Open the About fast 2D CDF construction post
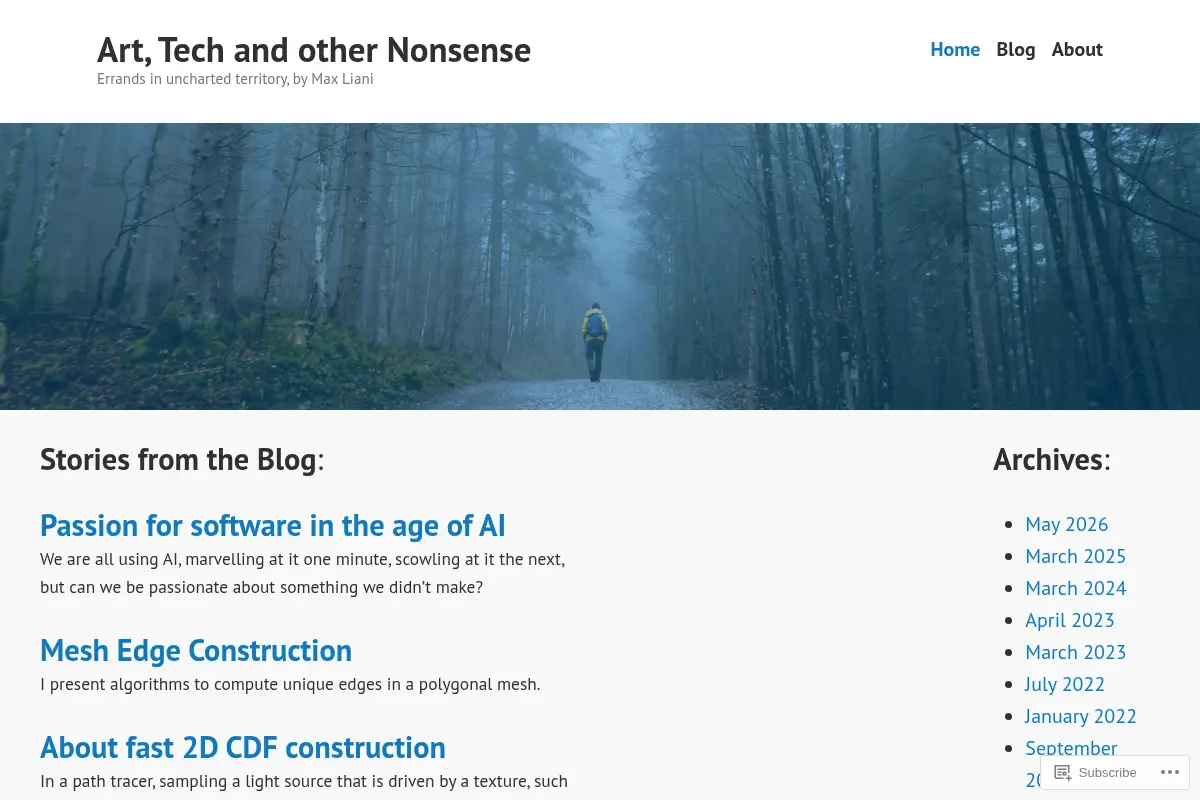 (x=243, y=747)
